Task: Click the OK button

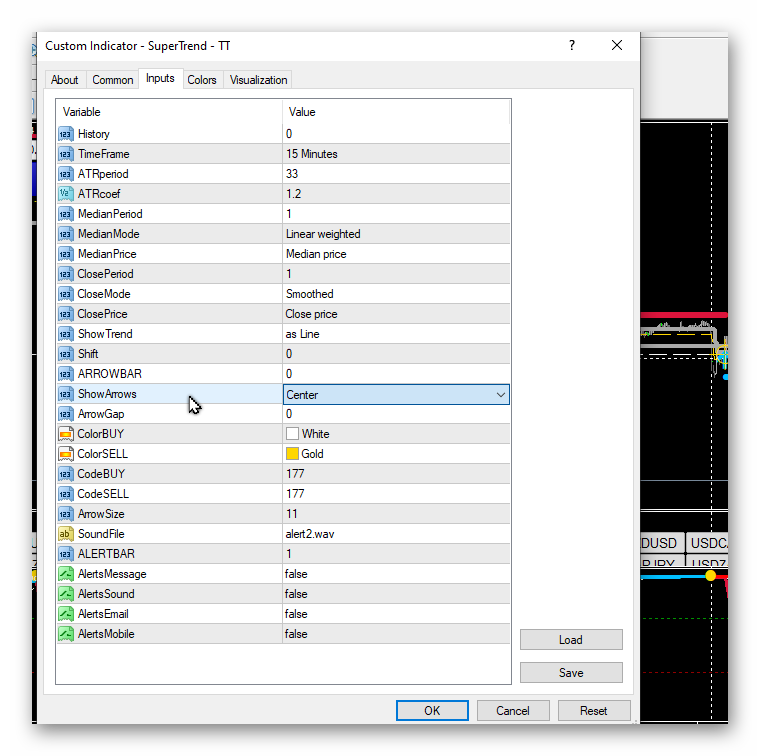Action: [432, 710]
